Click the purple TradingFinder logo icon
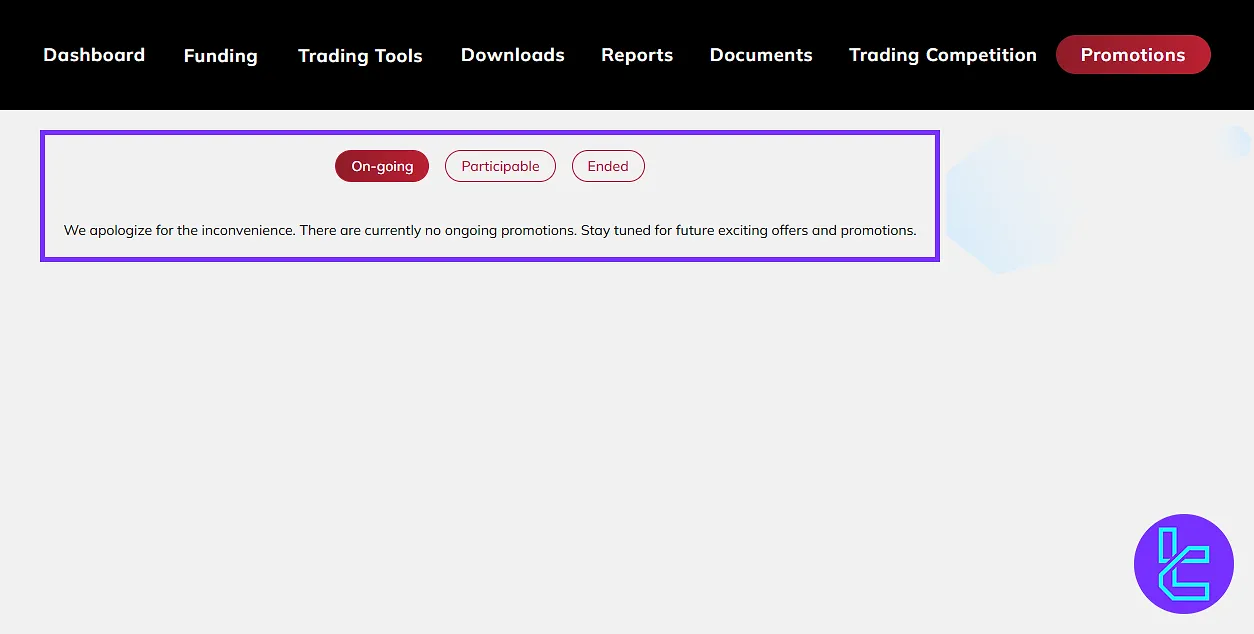Viewport: 1254px width, 634px height. [1183, 564]
